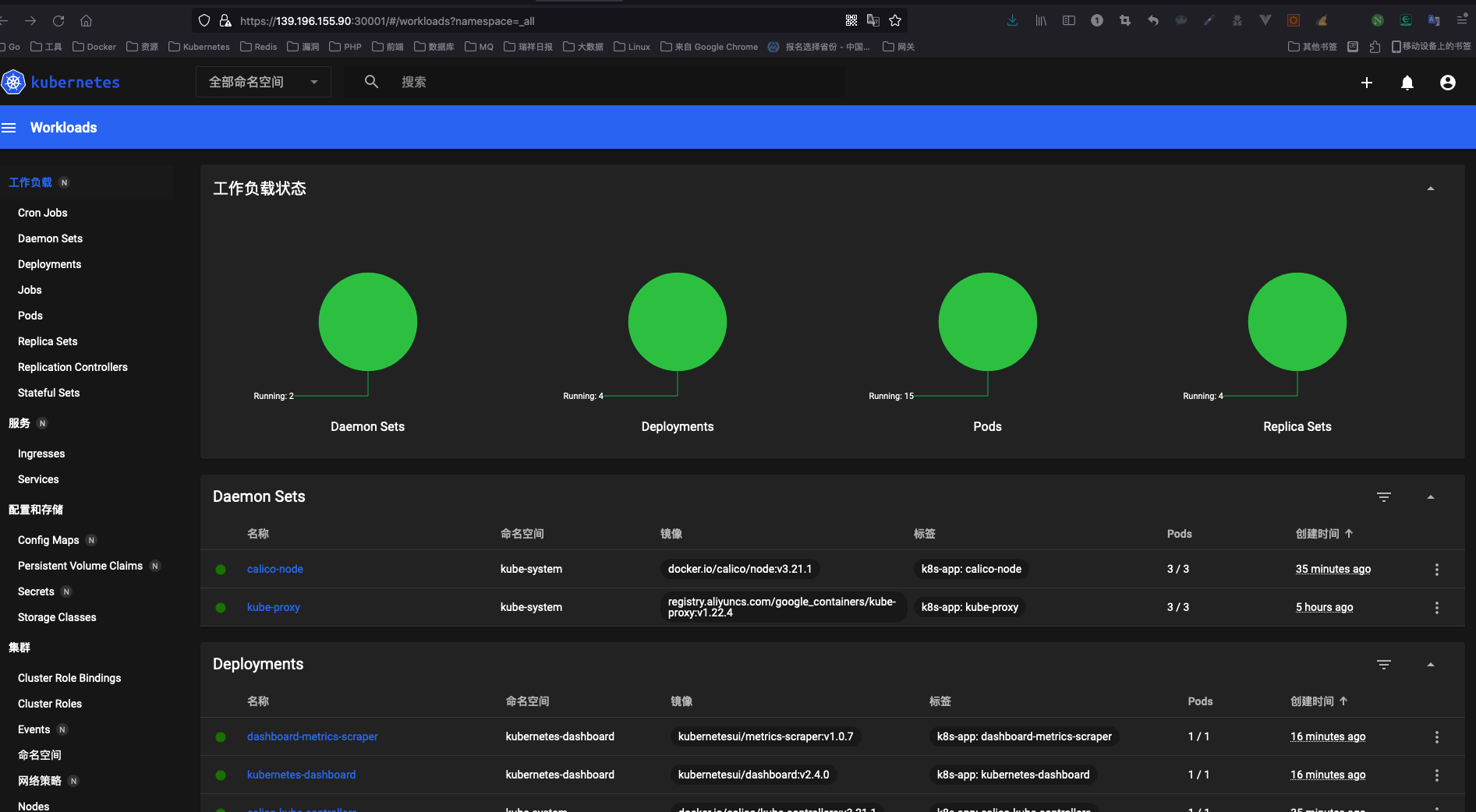Open Ingresses in sidebar
Viewport: 1476px width, 812px height.
point(41,454)
